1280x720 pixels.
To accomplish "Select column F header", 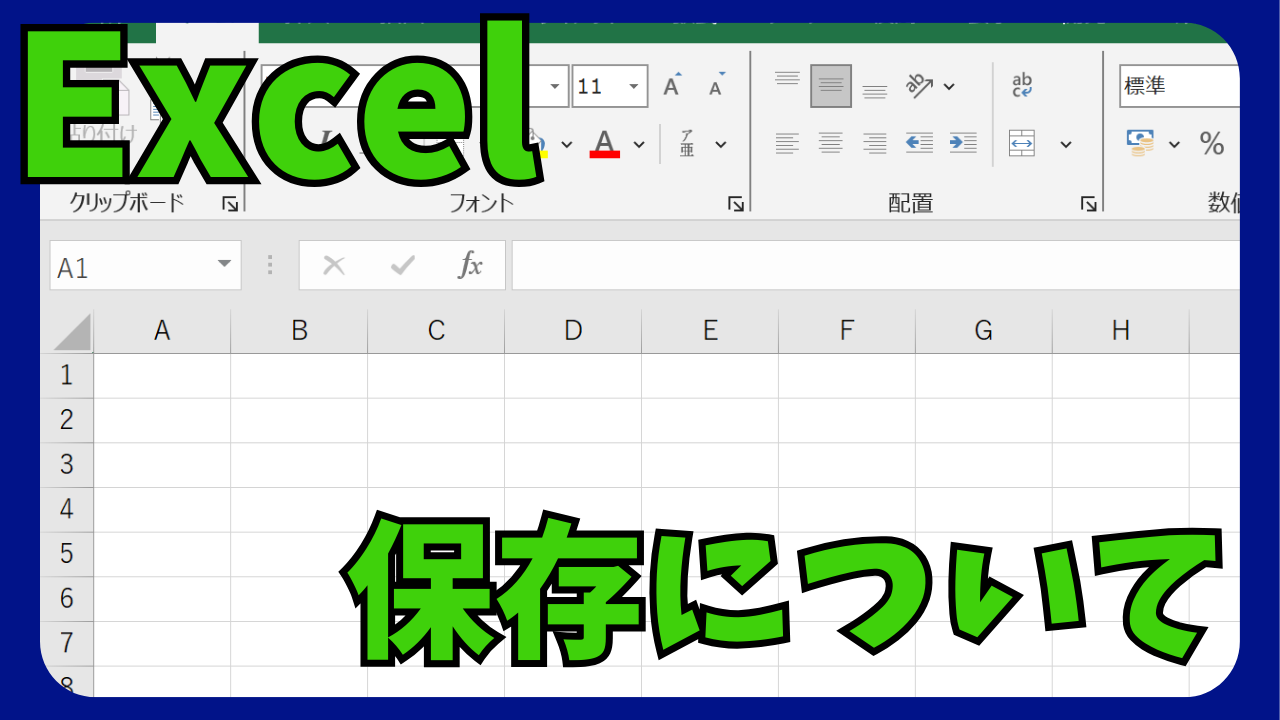I will [847, 331].
